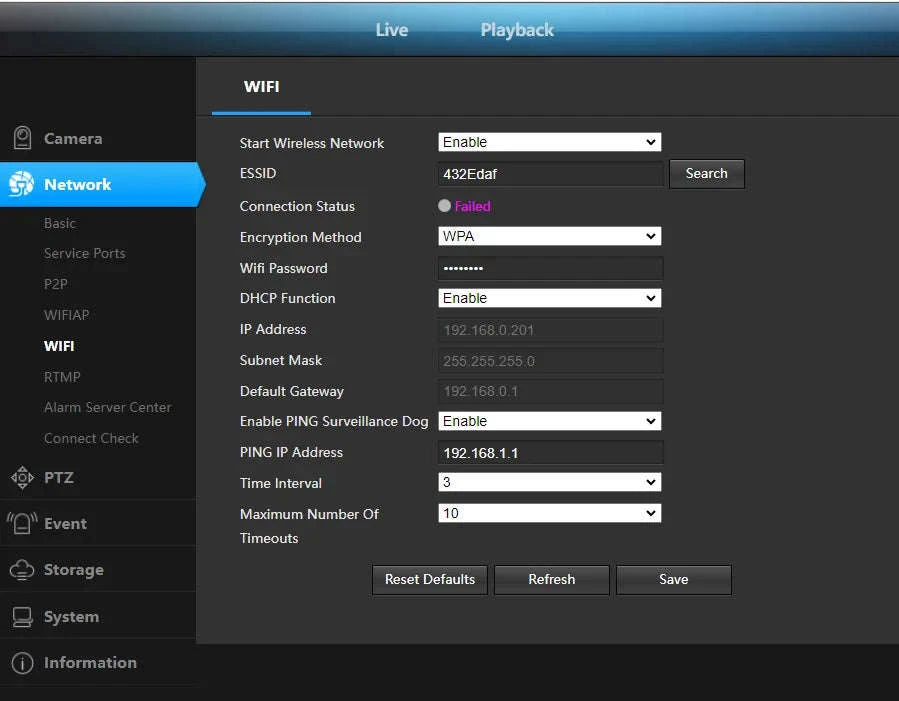Screen dimensions: 899x701
Task: Select the Network sidebar icon
Action: coord(75,184)
